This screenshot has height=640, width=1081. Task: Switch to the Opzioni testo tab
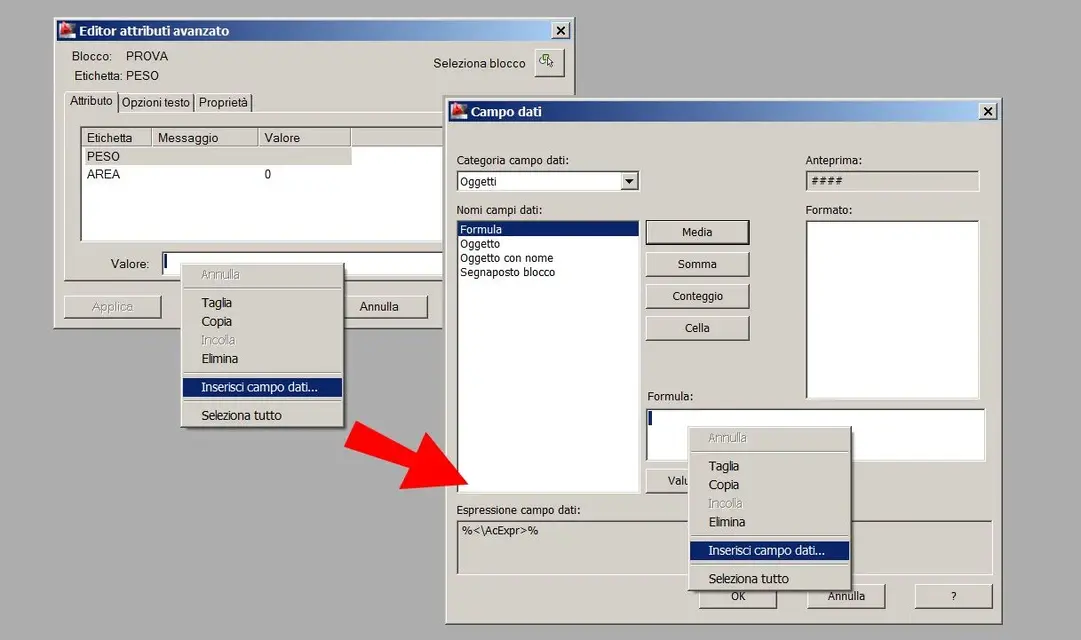(156, 103)
